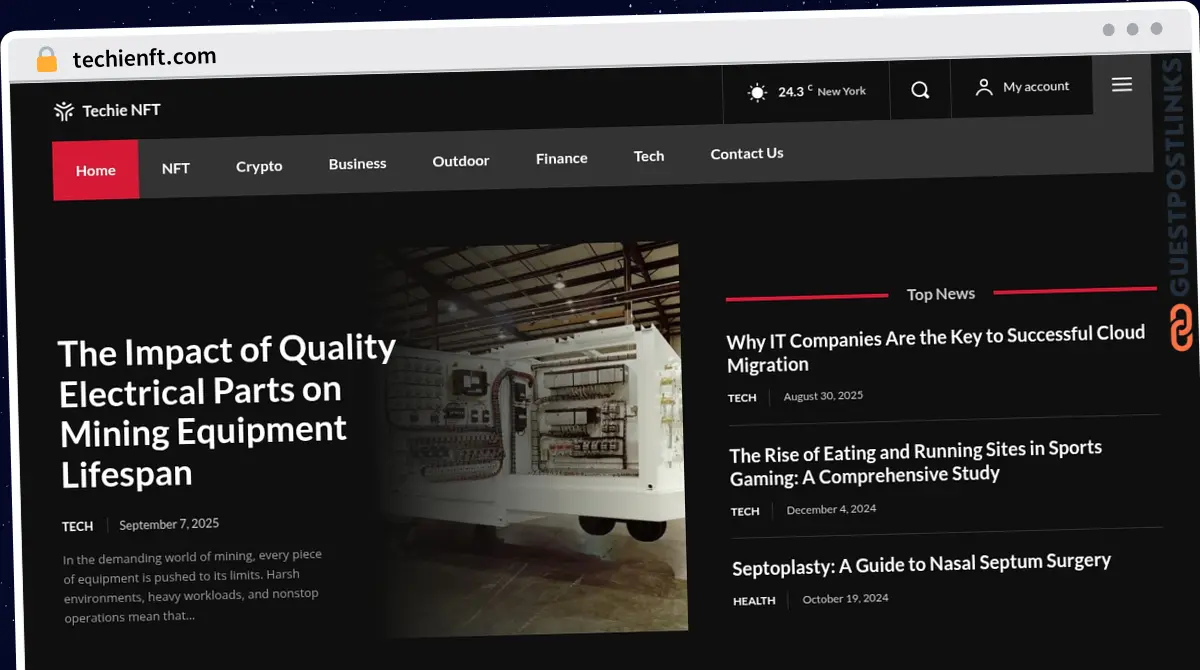The image size is (1200, 670).
Task: Click the September 7, 2025 date
Action: point(169,524)
